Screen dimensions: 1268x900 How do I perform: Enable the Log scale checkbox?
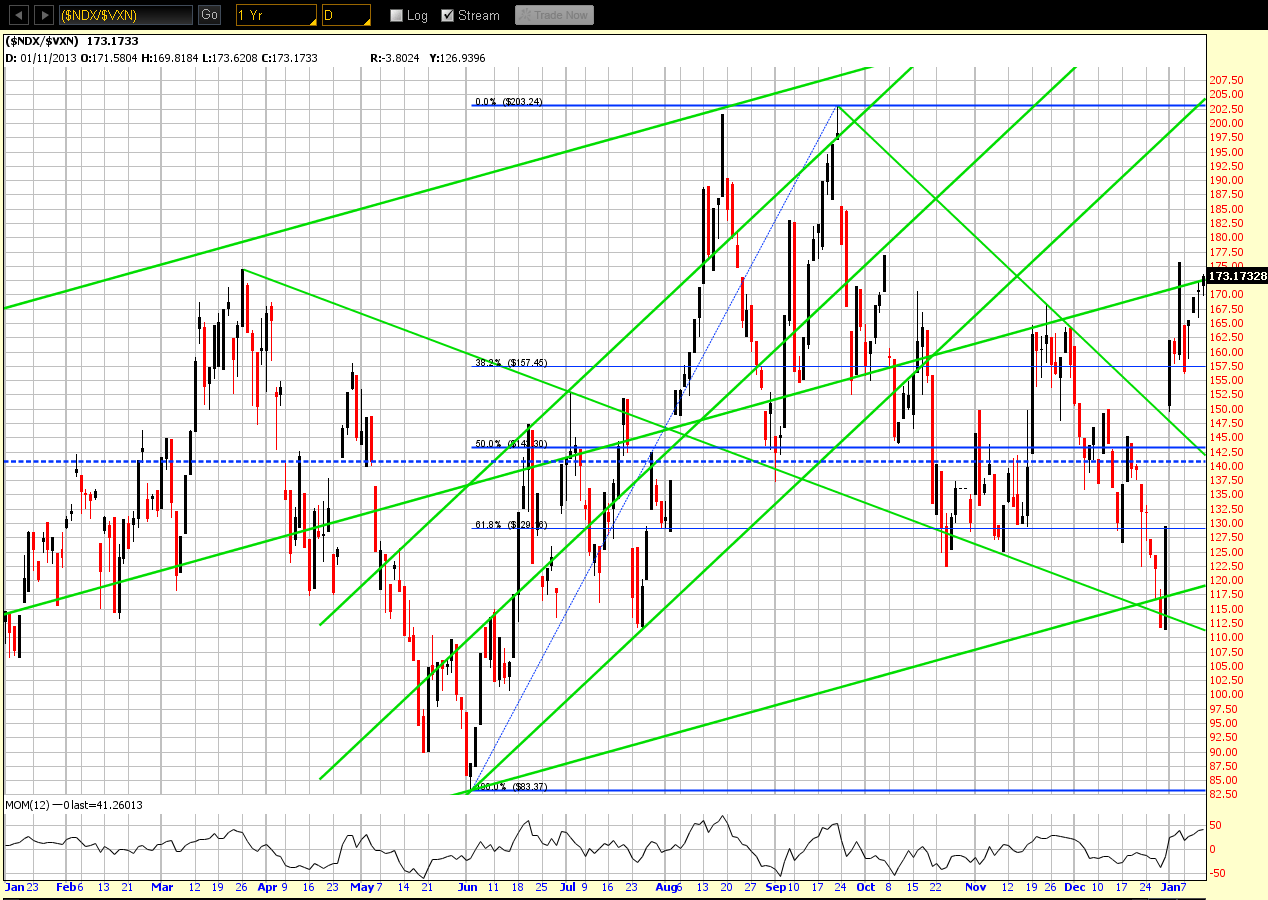pyautogui.click(x=397, y=16)
